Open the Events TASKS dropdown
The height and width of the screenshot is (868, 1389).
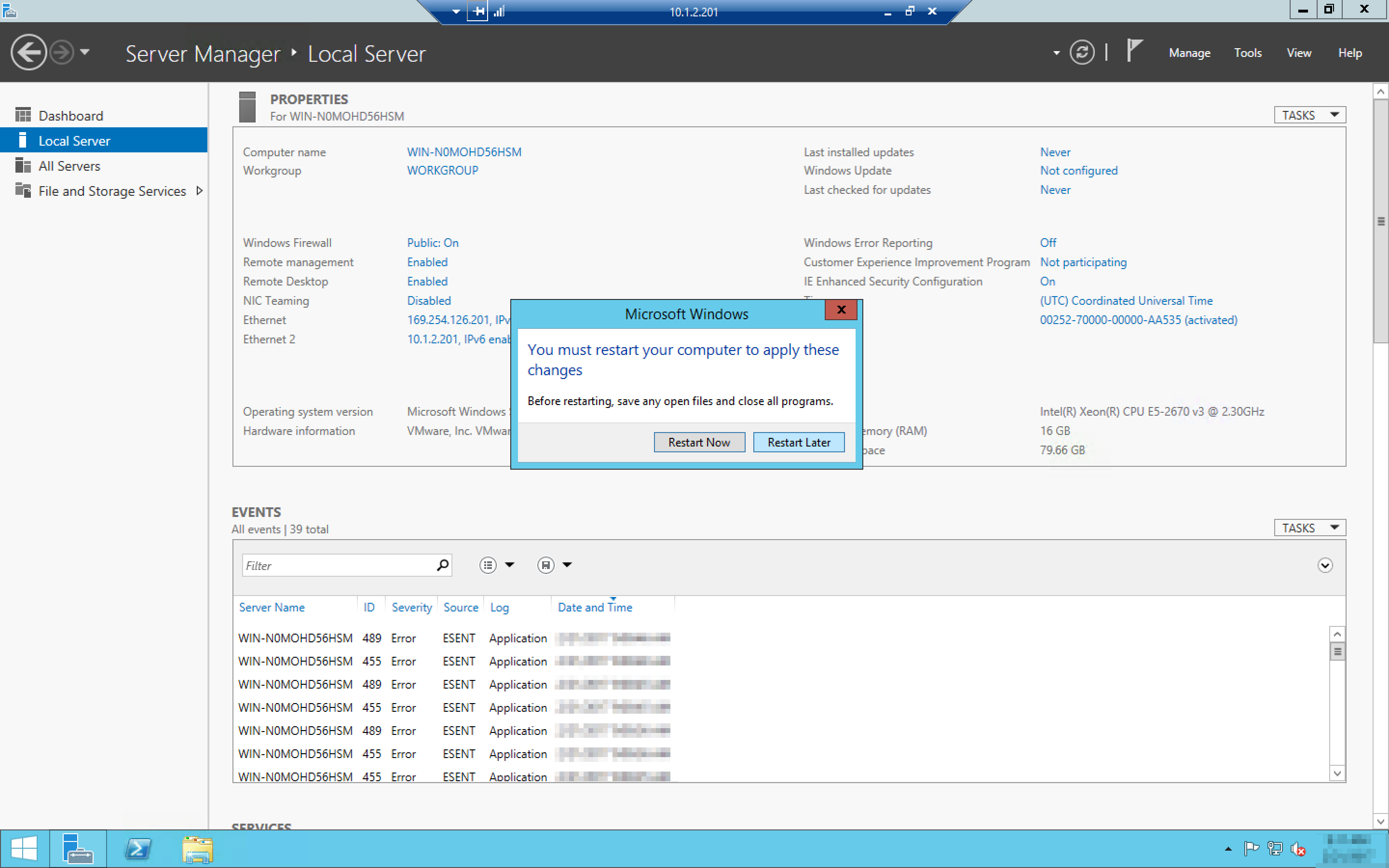[x=1309, y=528]
